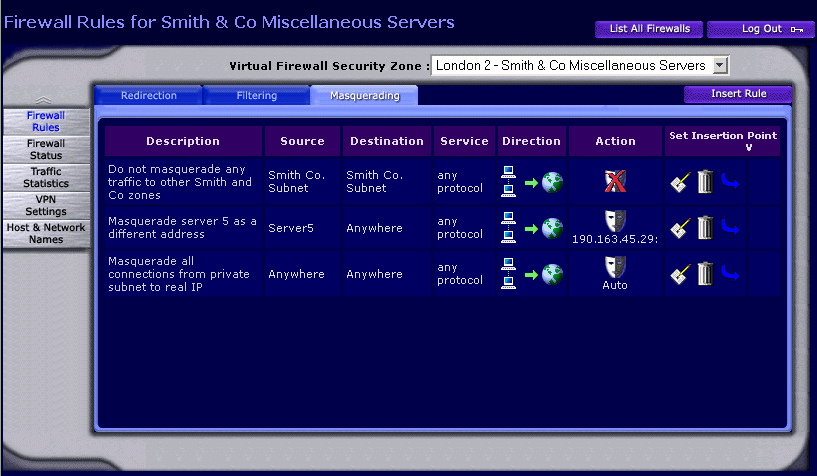This screenshot has width=817, height=476.
Task: Click the 190.163.45.29 action address
Action: pyautogui.click(x=615, y=239)
